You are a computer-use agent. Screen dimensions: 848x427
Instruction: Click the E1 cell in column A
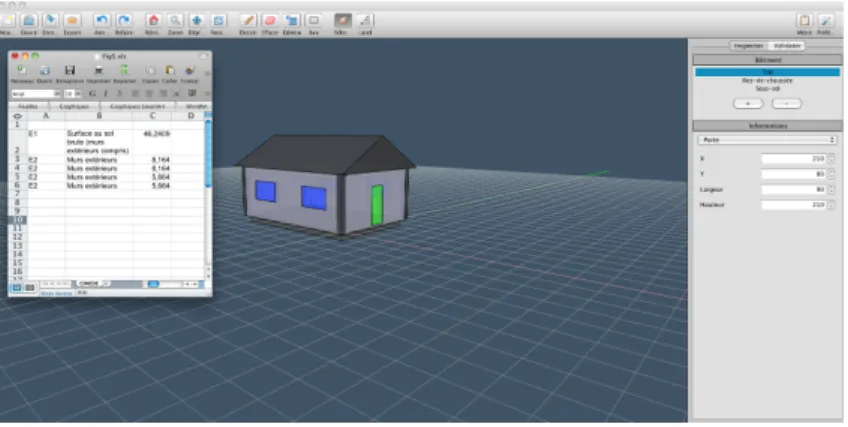[x=46, y=142]
